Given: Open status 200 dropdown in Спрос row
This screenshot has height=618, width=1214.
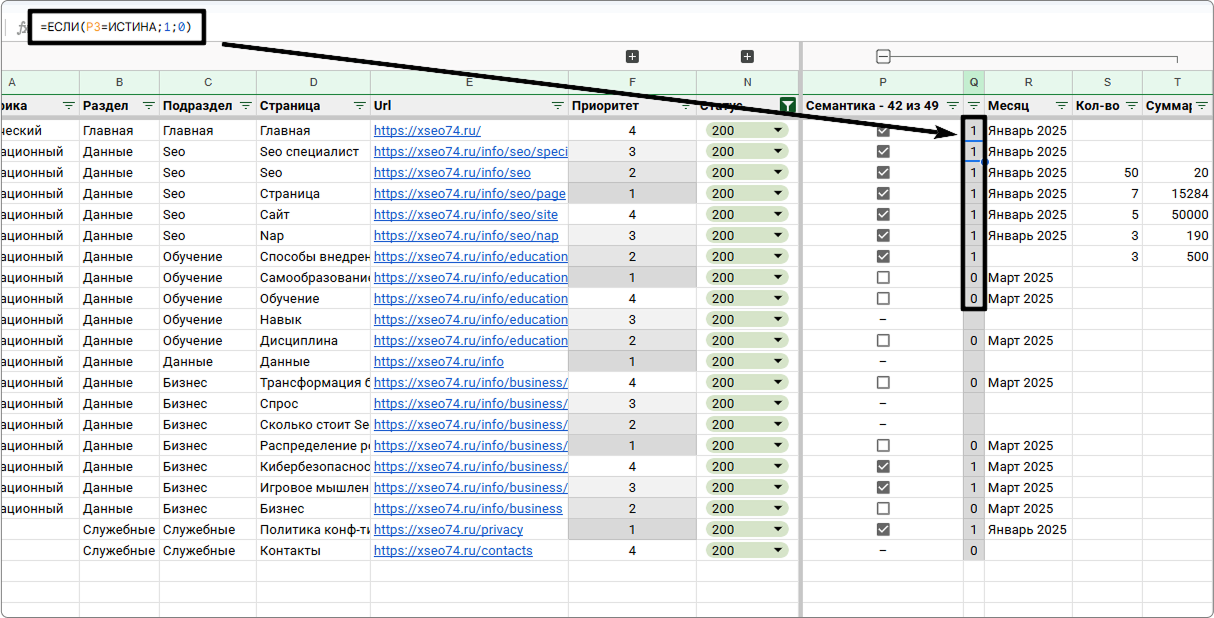Looking at the screenshot, I should pyautogui.click(x=777, y=403).
